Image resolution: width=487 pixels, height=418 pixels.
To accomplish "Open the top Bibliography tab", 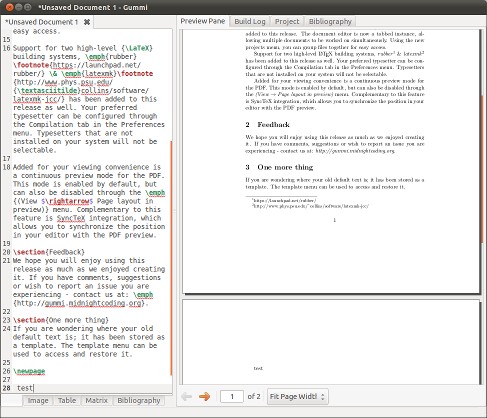I will pos(330,22).
